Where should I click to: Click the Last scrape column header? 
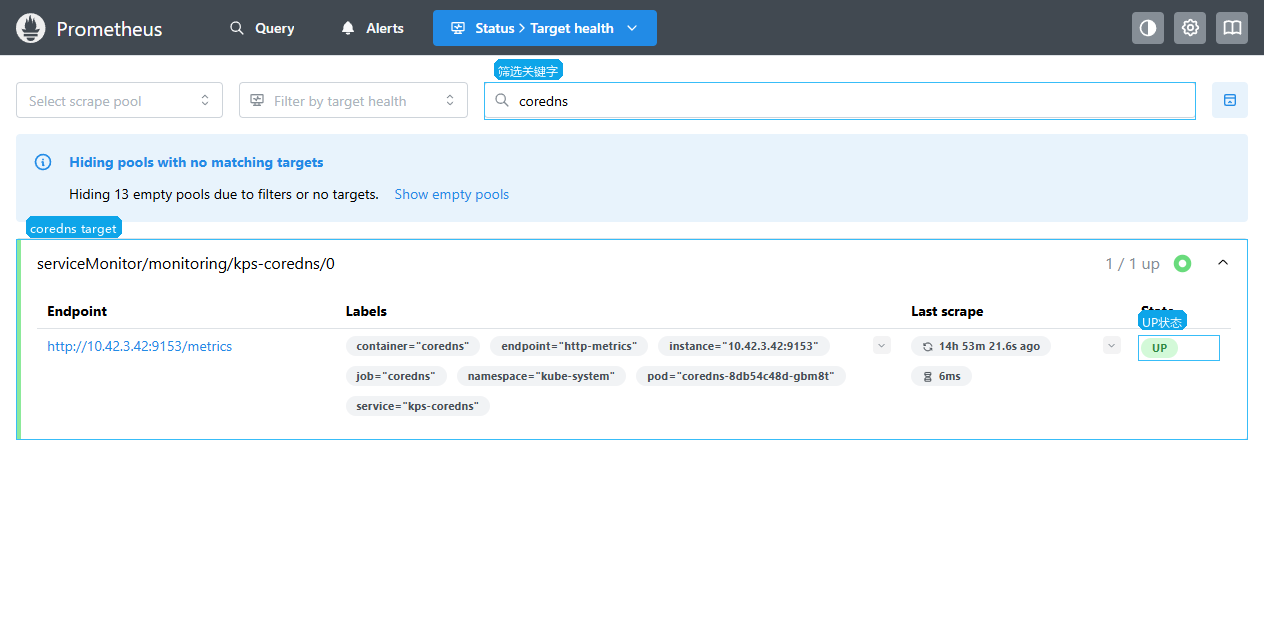947,311
